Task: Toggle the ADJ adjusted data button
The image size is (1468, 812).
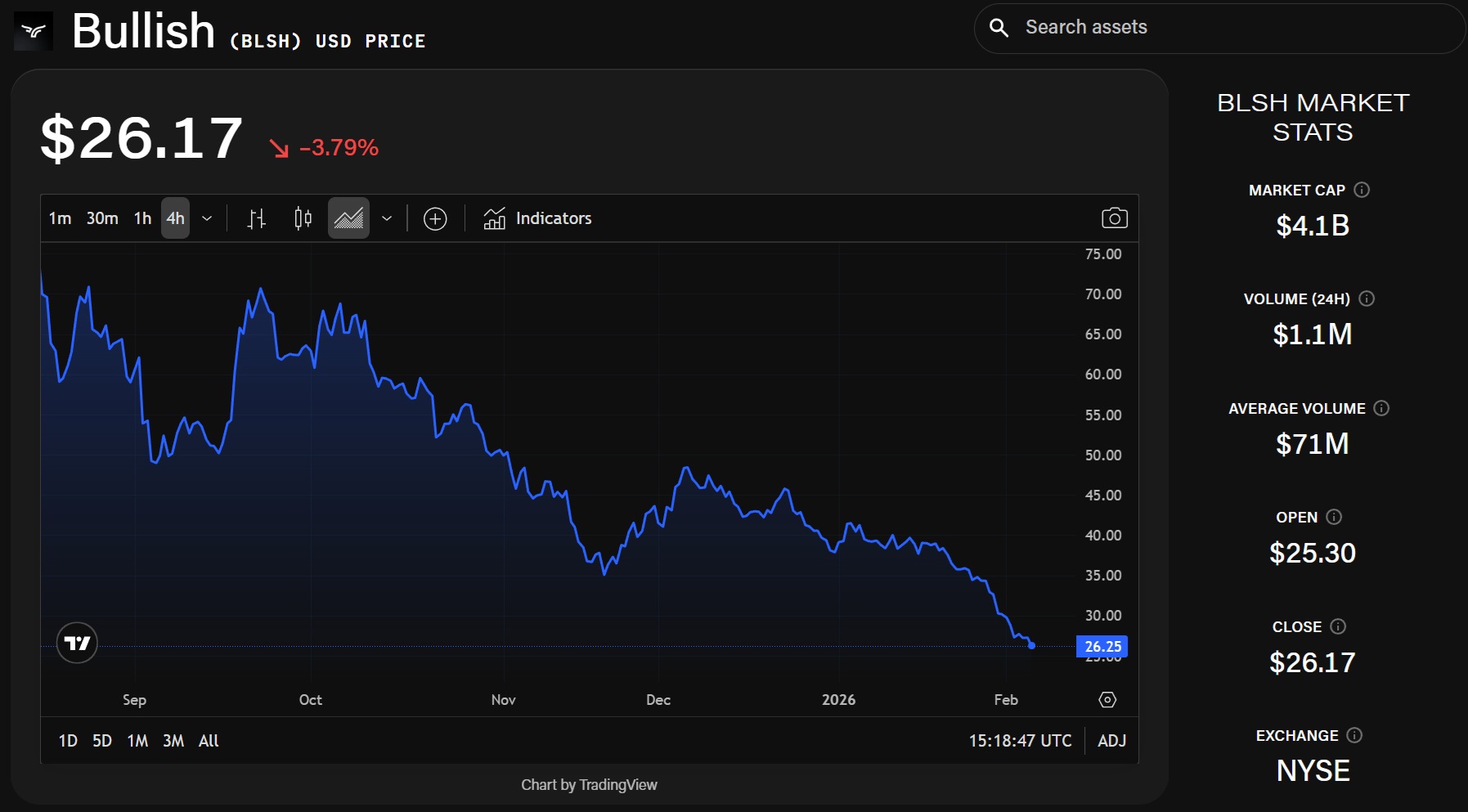Action: (x=1111, y=741)
